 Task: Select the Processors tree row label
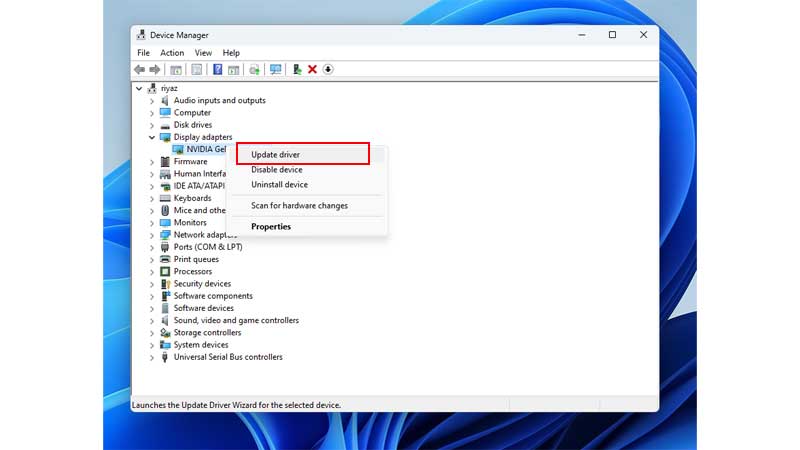coord(192,271)
